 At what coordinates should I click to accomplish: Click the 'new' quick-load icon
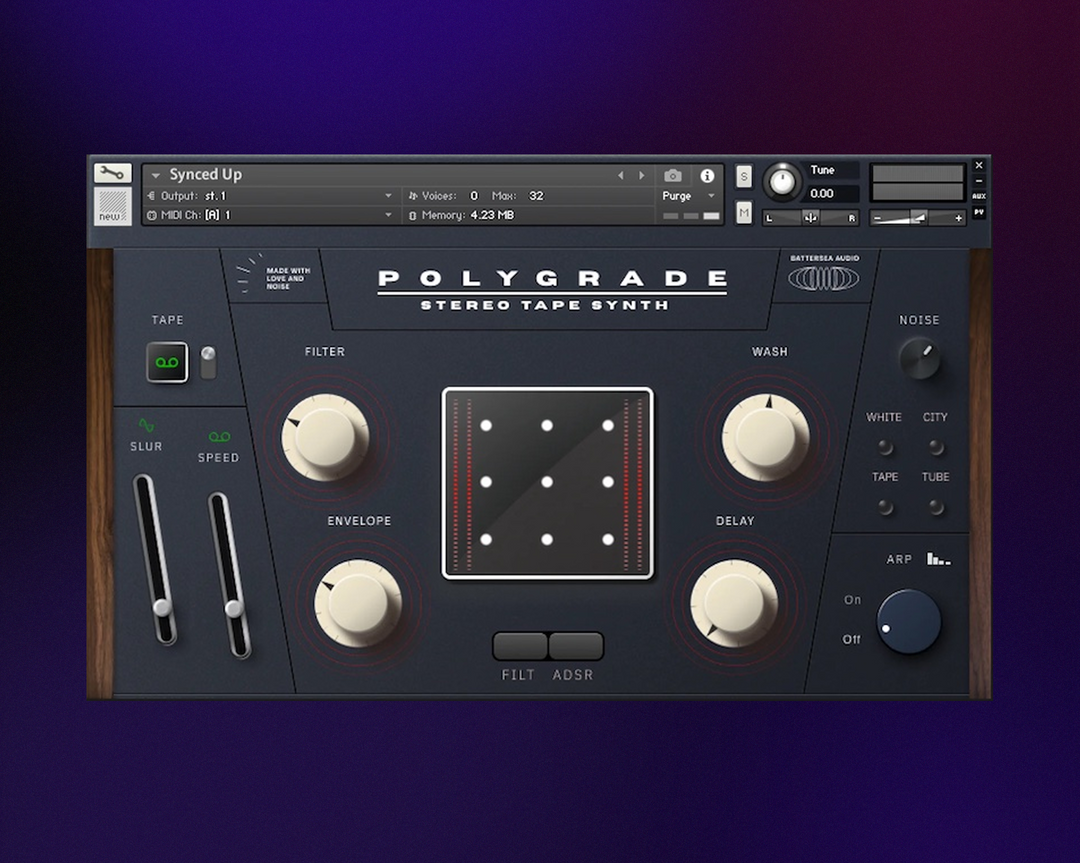(112, 208)
